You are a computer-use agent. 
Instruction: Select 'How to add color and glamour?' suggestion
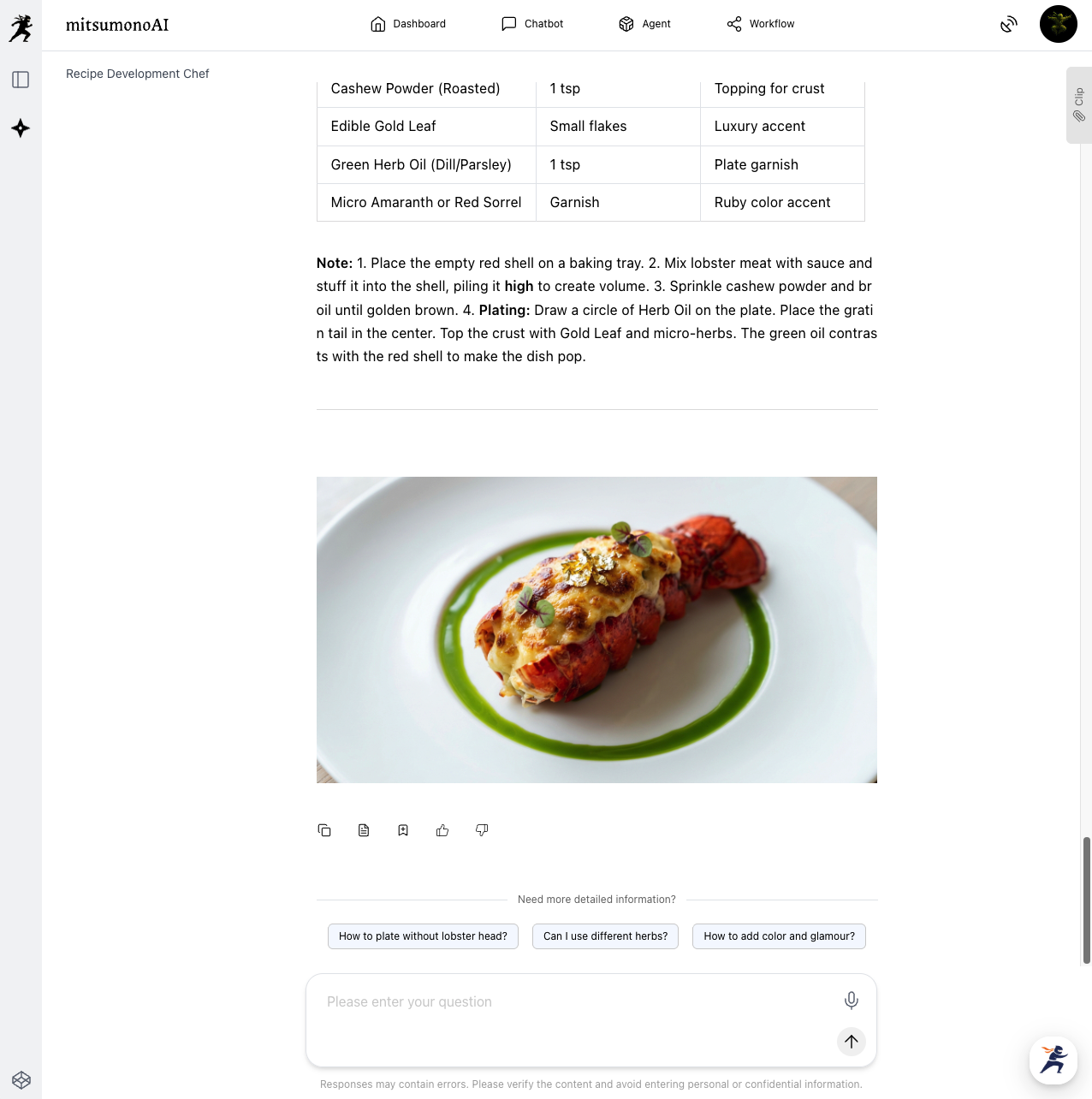pos(779,936)
